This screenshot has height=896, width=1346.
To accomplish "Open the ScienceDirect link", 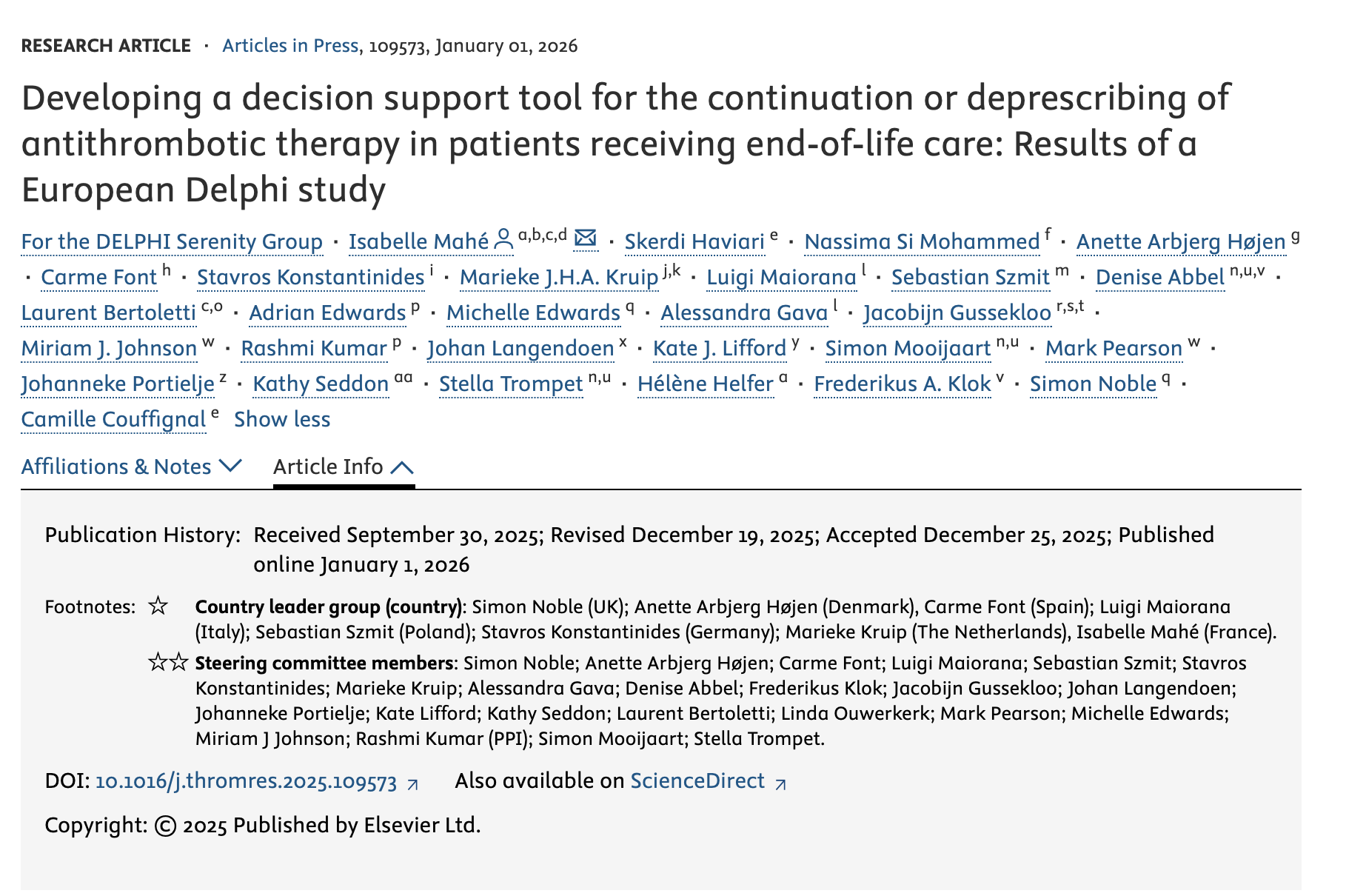I will 697,781.
